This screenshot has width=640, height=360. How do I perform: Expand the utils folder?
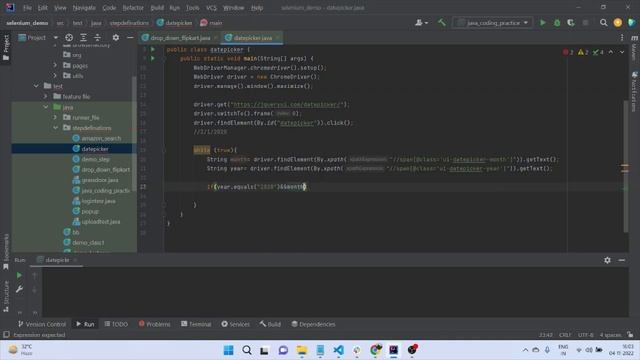click(55, 76)
